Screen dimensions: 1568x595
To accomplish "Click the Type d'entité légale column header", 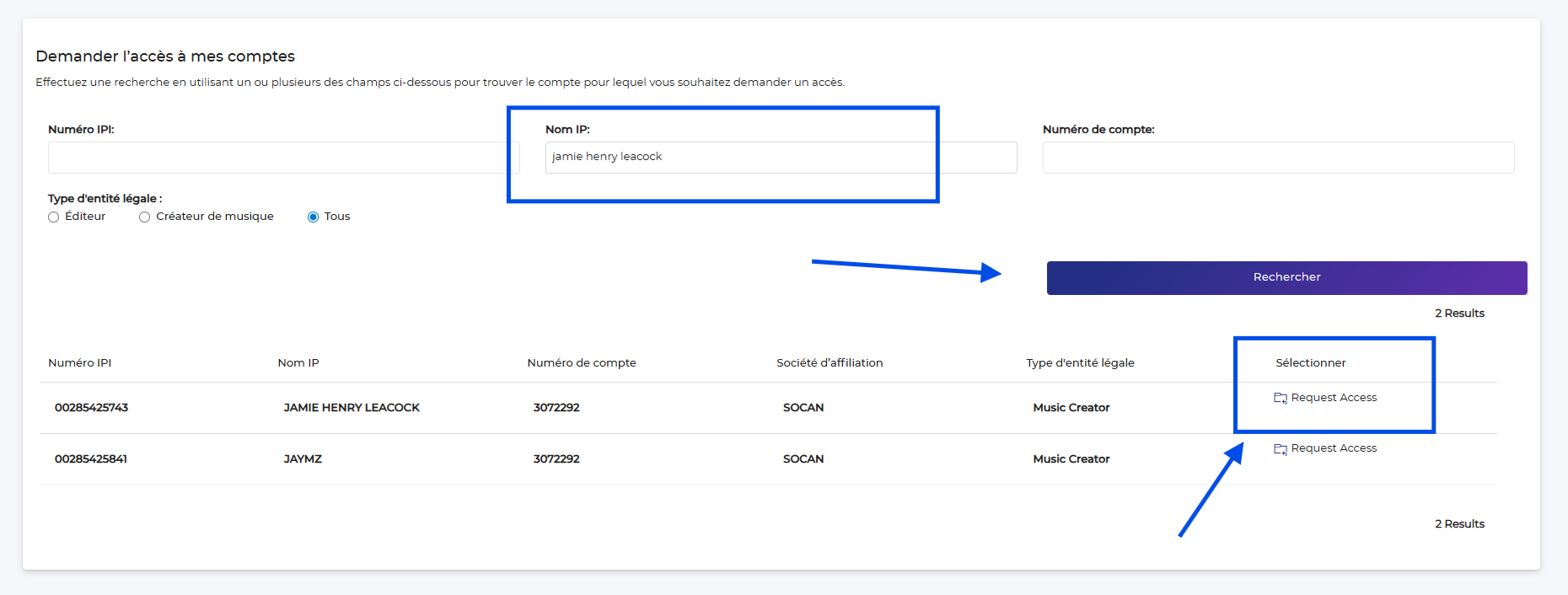I will (x=1080, y=363).
